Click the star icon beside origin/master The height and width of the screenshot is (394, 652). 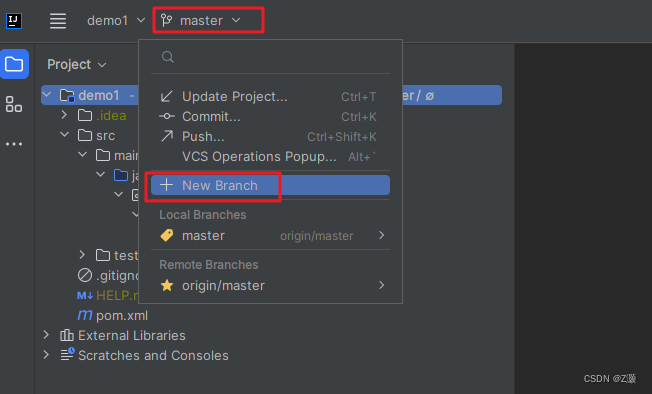167,285
